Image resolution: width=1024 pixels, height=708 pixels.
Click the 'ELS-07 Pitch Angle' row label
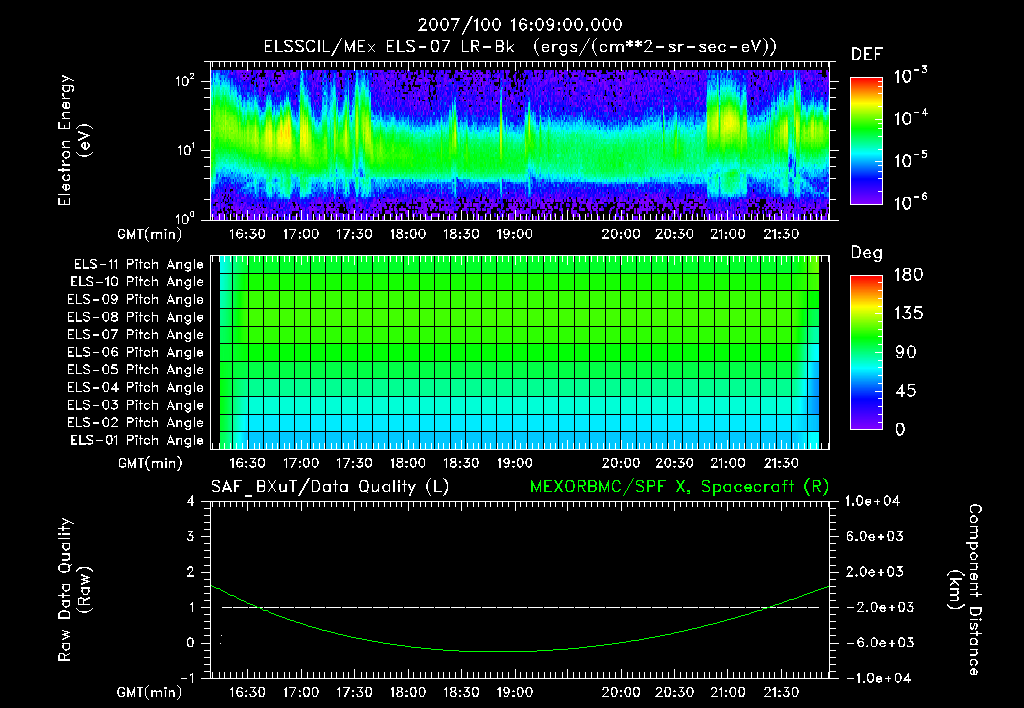(135, 334)
